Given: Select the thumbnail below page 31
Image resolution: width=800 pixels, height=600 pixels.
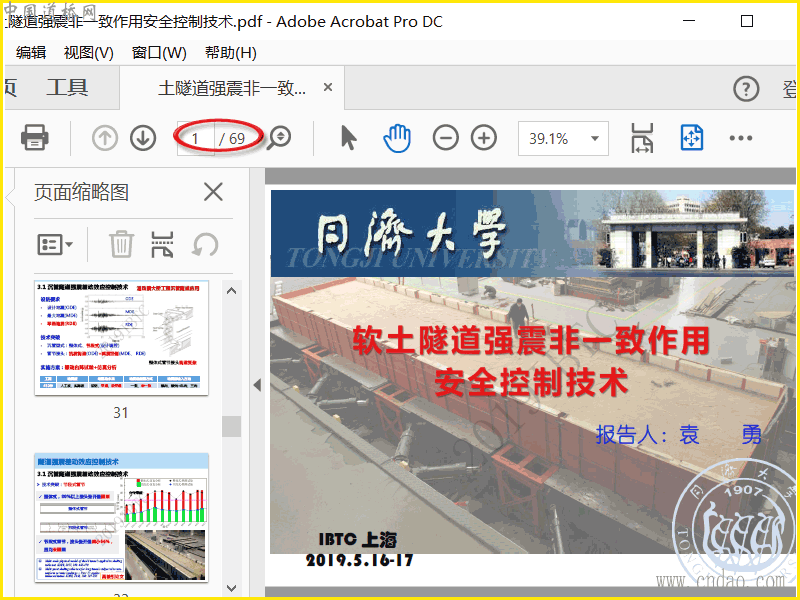Looking at the screenshot, I should click(x=121, y=517).
